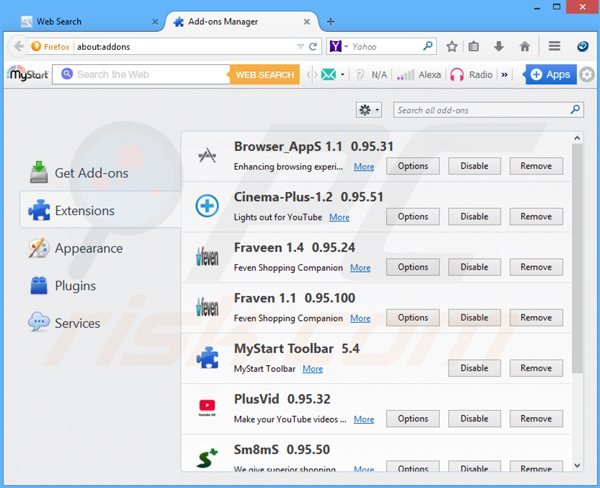
Task: Click the Yahoo search magnifier icon
Action: (428, 46)
